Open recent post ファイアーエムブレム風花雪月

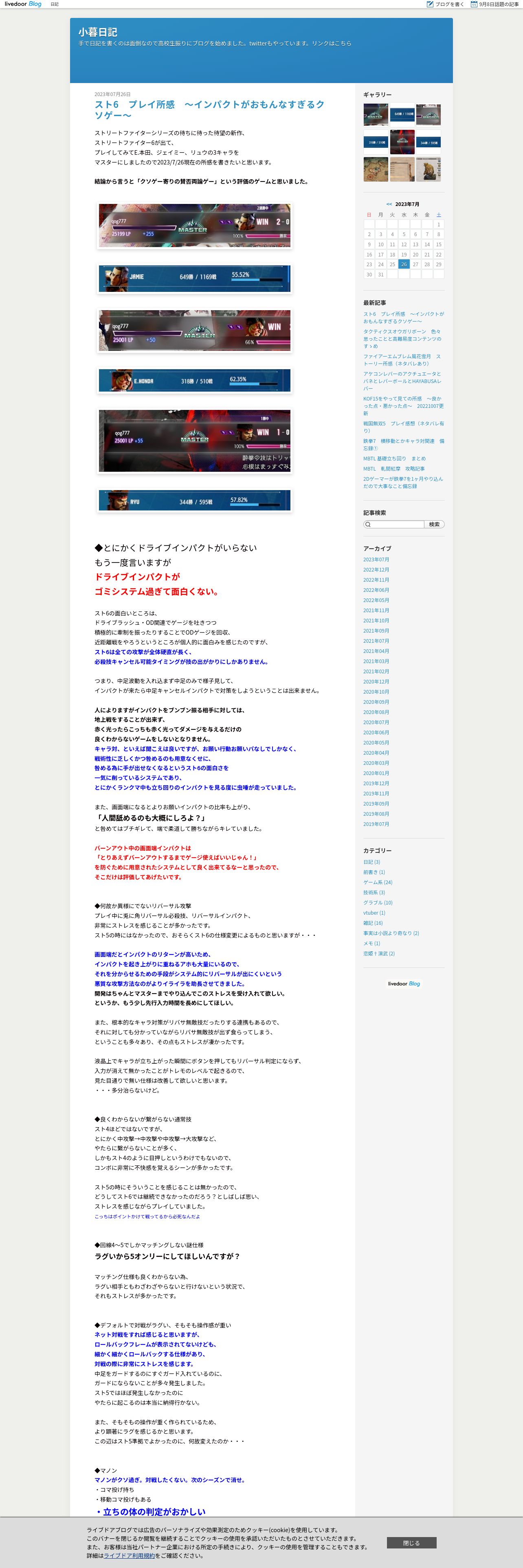click(402, 360)
